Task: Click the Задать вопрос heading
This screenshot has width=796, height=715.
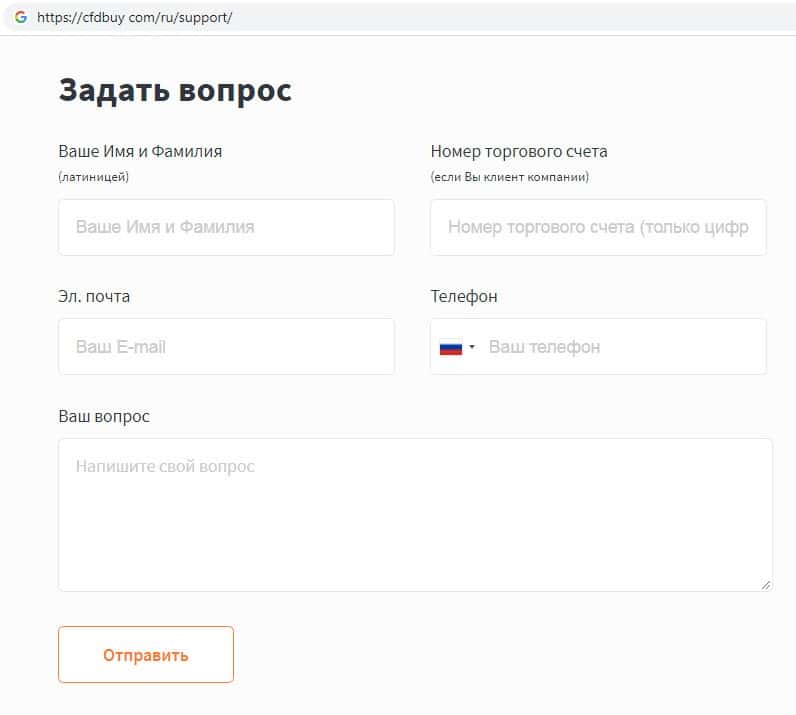Action: point(175,90)
